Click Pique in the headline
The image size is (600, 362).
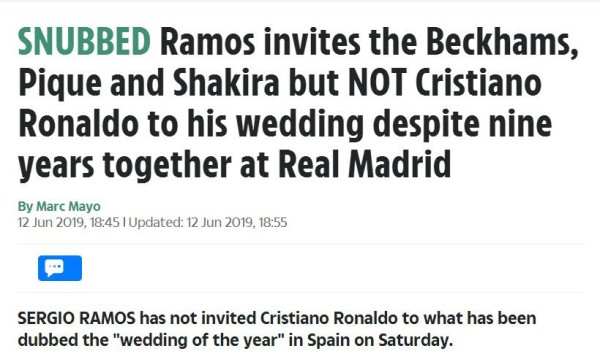pos(60,84)
